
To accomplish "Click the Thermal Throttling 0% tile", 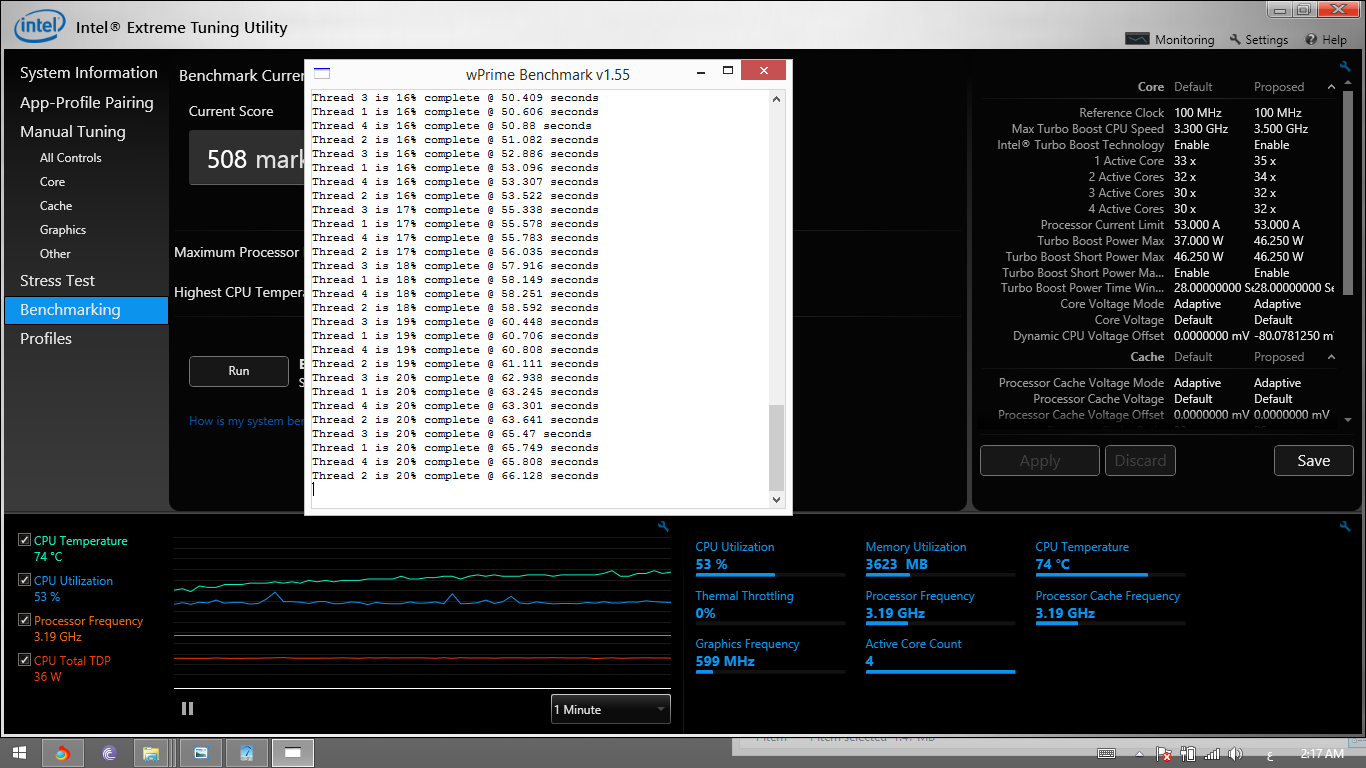I will click(x=770, y=605).
